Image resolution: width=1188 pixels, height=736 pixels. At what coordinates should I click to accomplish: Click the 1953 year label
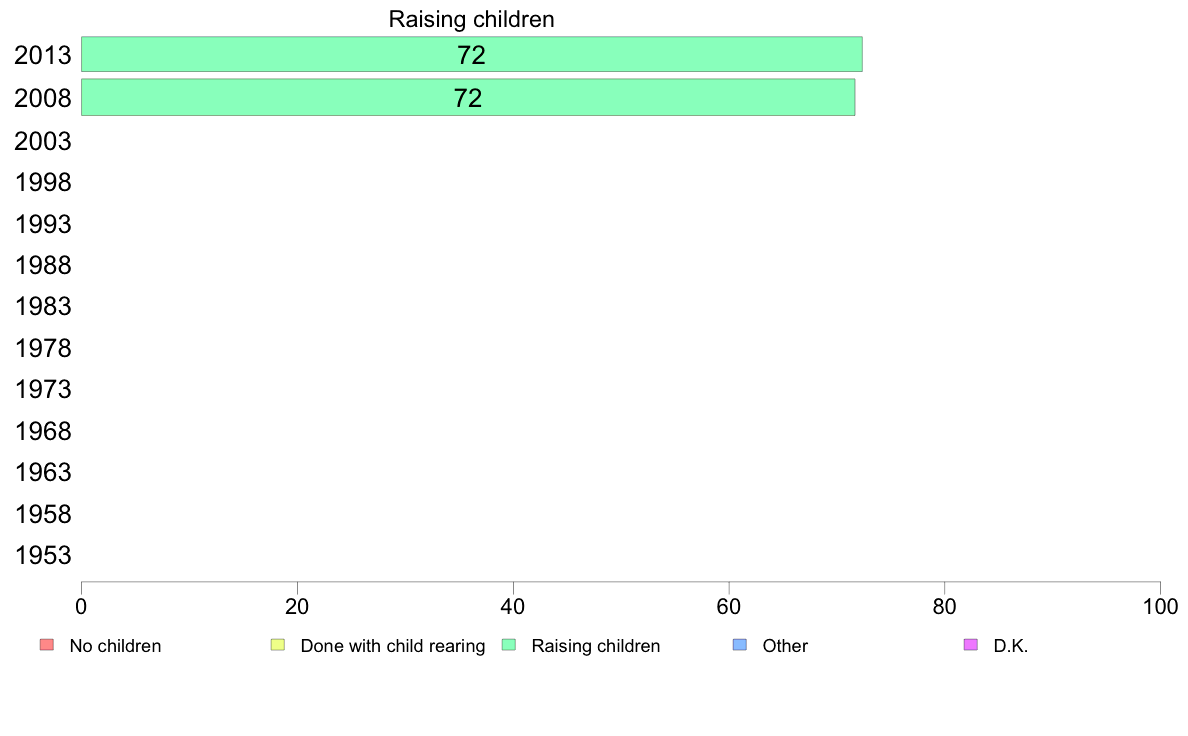(x=42, y=555)
